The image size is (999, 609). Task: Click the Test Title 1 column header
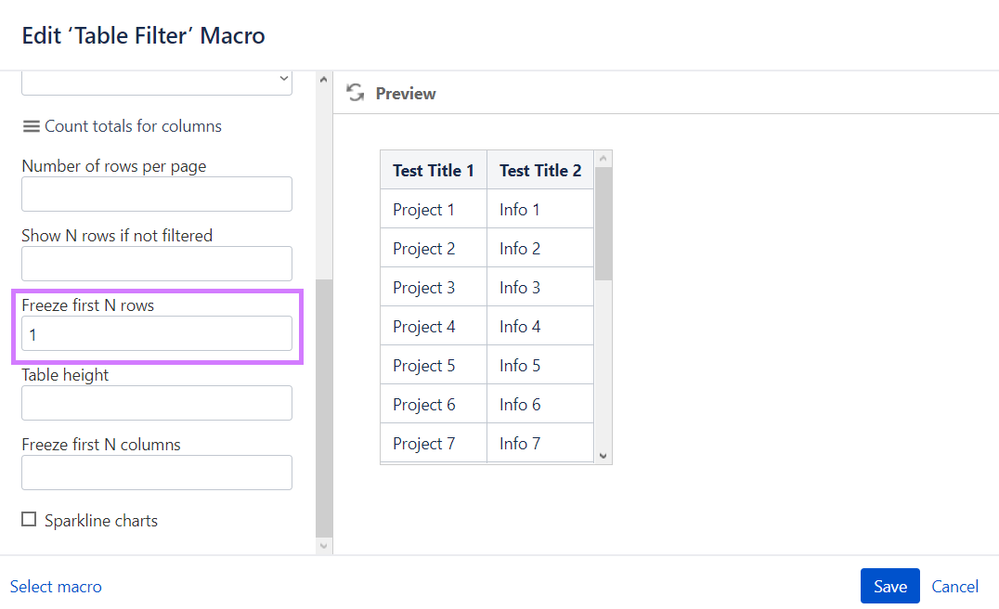pos(433,170)
